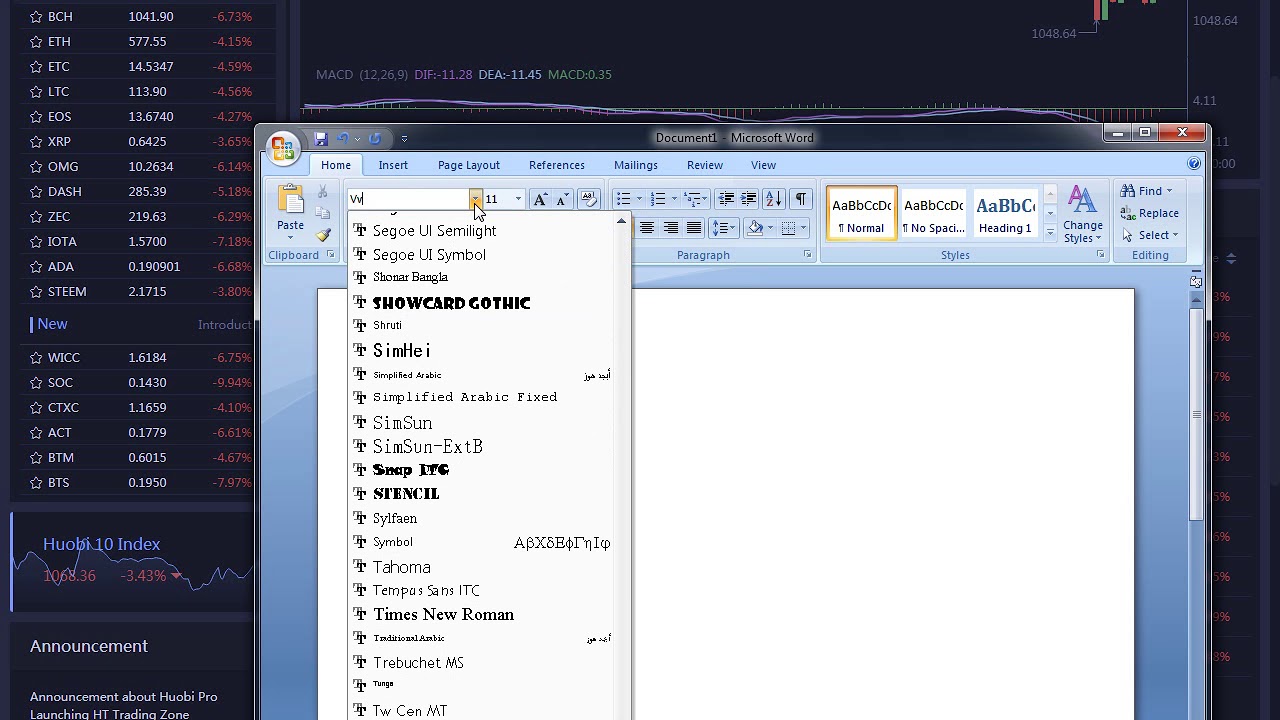Open the font size dropdown
Screen dimensions: 1280x720
click(x=518, y=199)
